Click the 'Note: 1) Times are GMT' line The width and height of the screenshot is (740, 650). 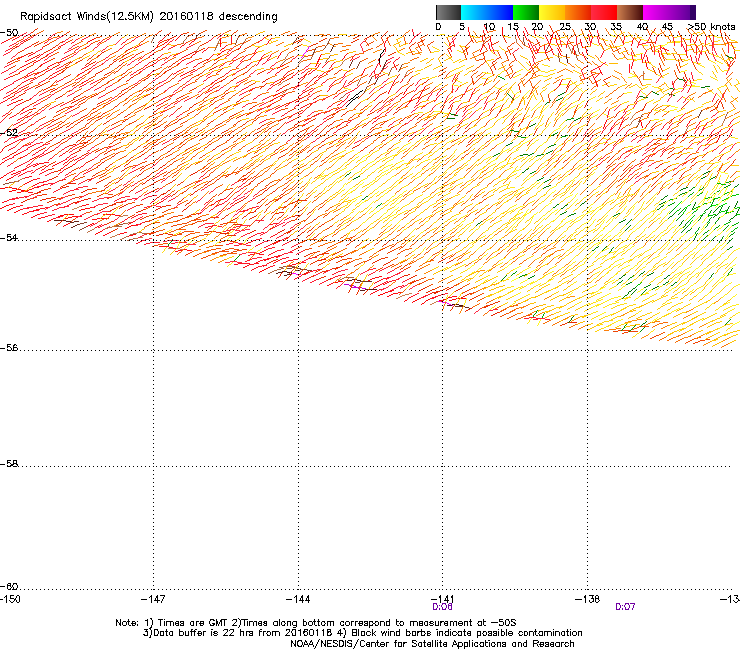point(316,623)
